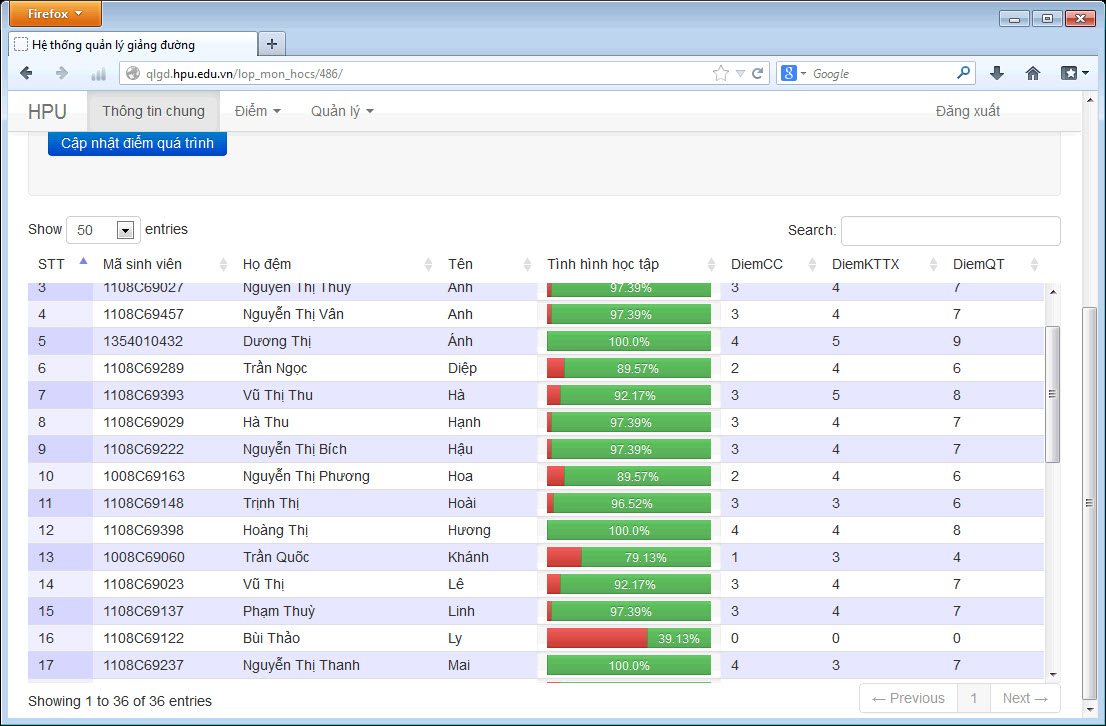Reload the page

758,73
